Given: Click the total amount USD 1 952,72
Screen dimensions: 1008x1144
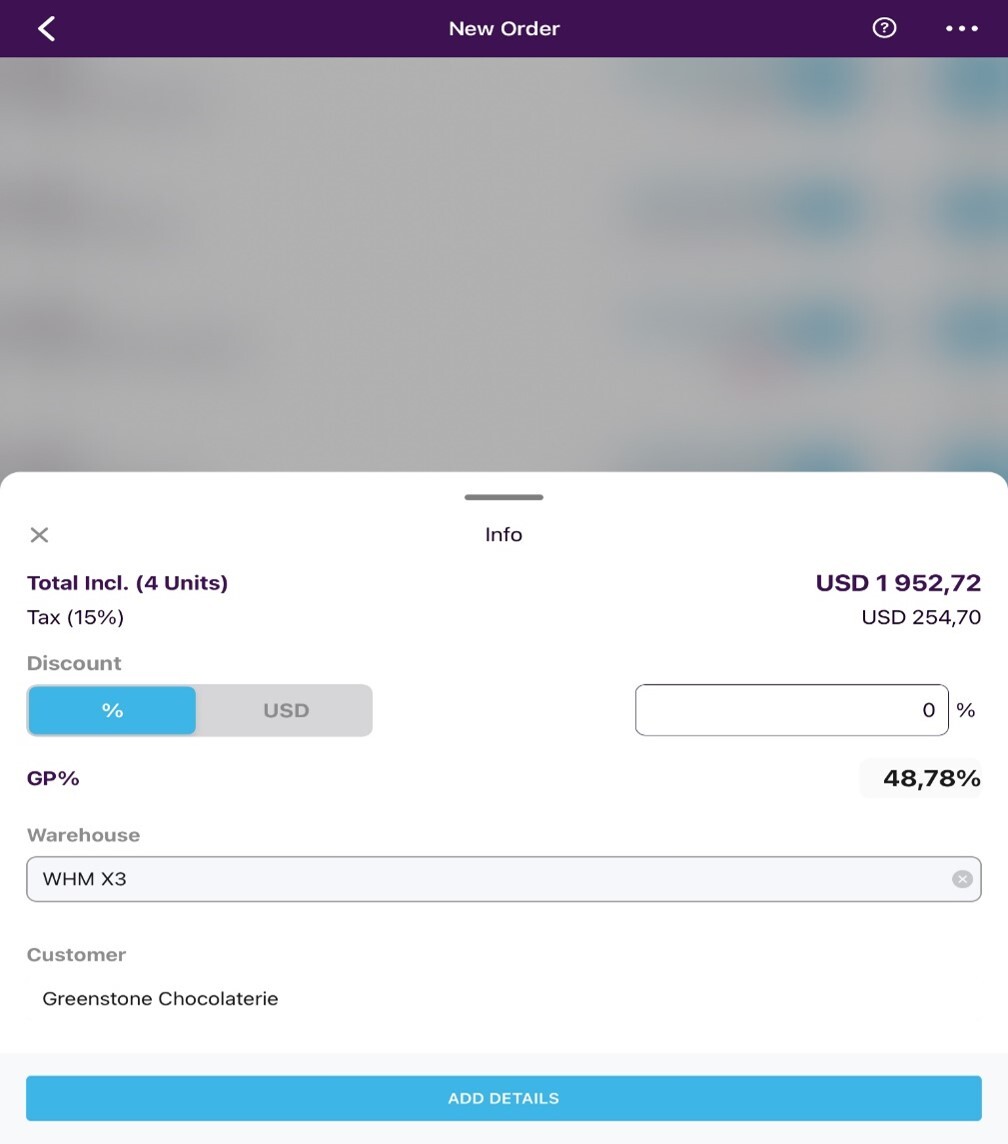Looking at the screenshot, I should 898,583.
